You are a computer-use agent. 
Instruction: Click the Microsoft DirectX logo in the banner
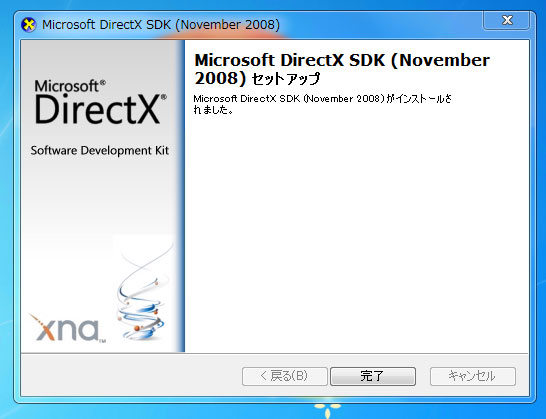coord(100,102)
